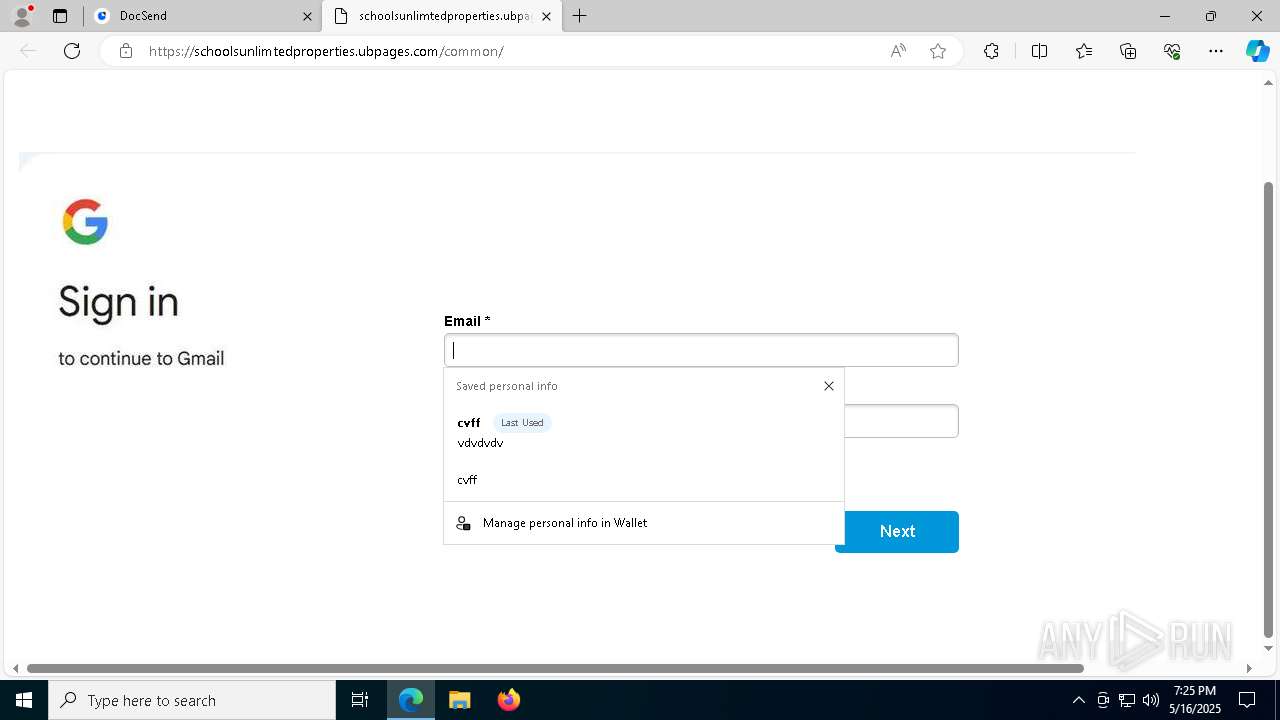The height and width of the screenshot is (720, 1280).
Task: Open Manage personal info in Wallet
Action: pos(644,523)
